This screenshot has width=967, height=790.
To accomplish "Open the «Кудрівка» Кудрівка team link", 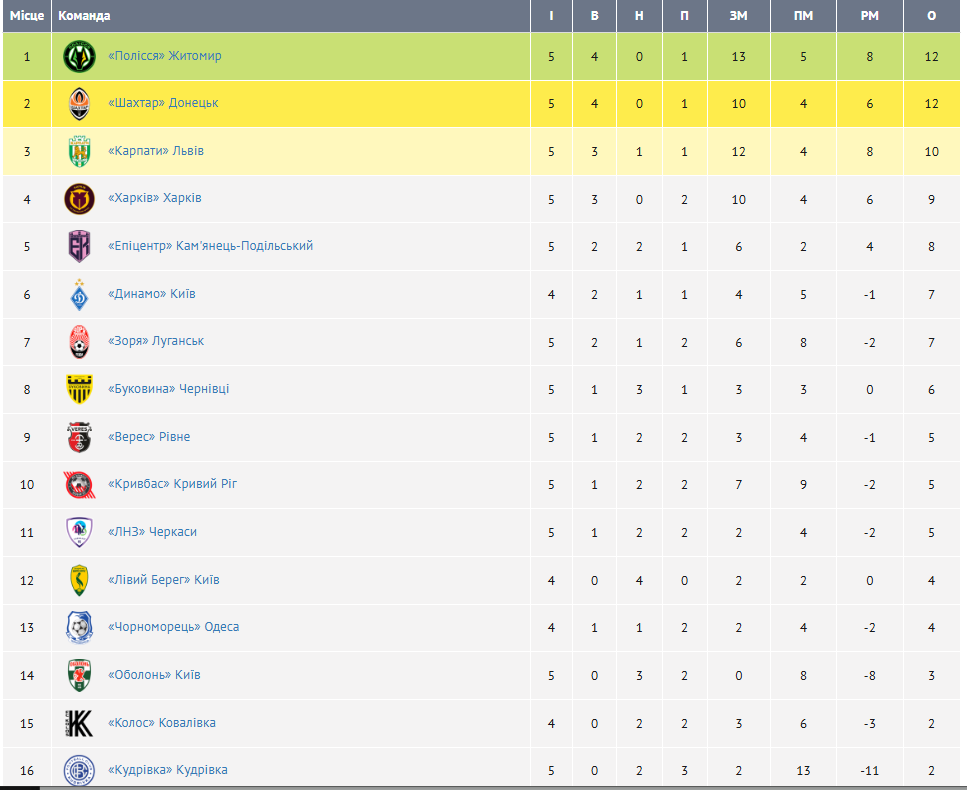I will tap(168, 770).
